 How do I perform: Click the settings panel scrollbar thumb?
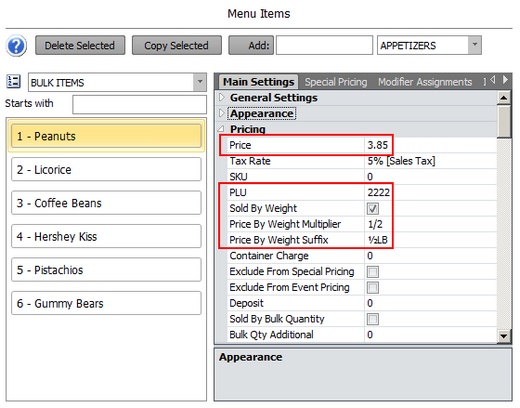[504, 121]
